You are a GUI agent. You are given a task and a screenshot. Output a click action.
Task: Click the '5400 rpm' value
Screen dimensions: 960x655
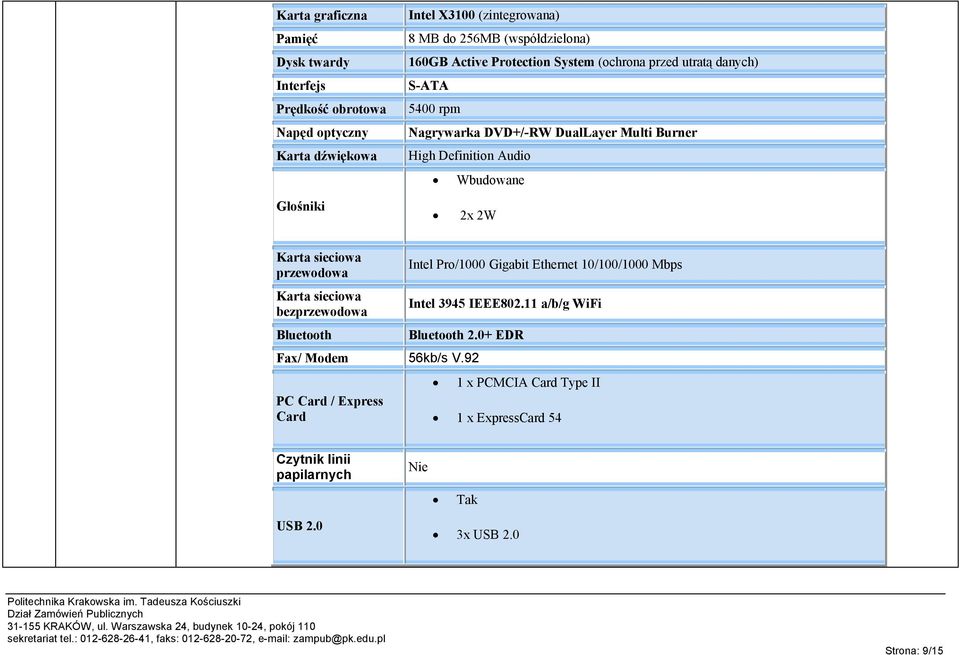pyautogui.click(x=434, y=109)
